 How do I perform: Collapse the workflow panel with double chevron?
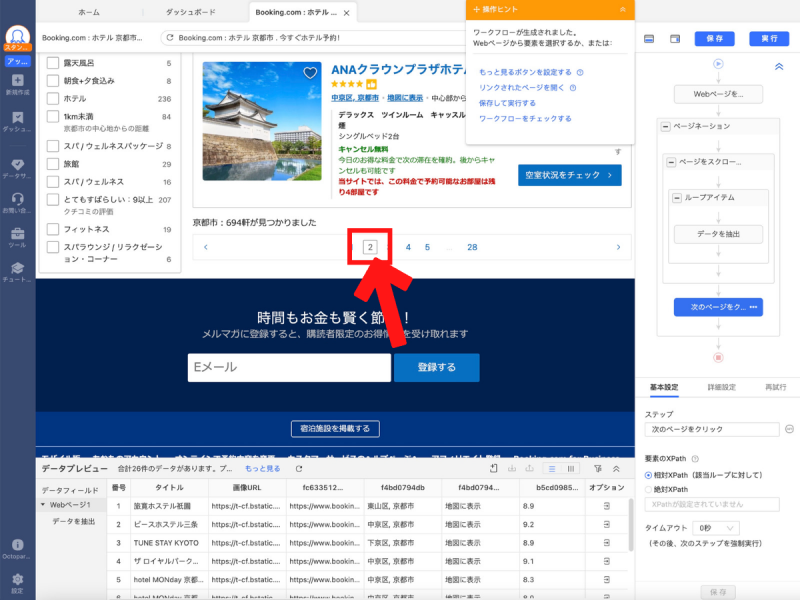779,66
